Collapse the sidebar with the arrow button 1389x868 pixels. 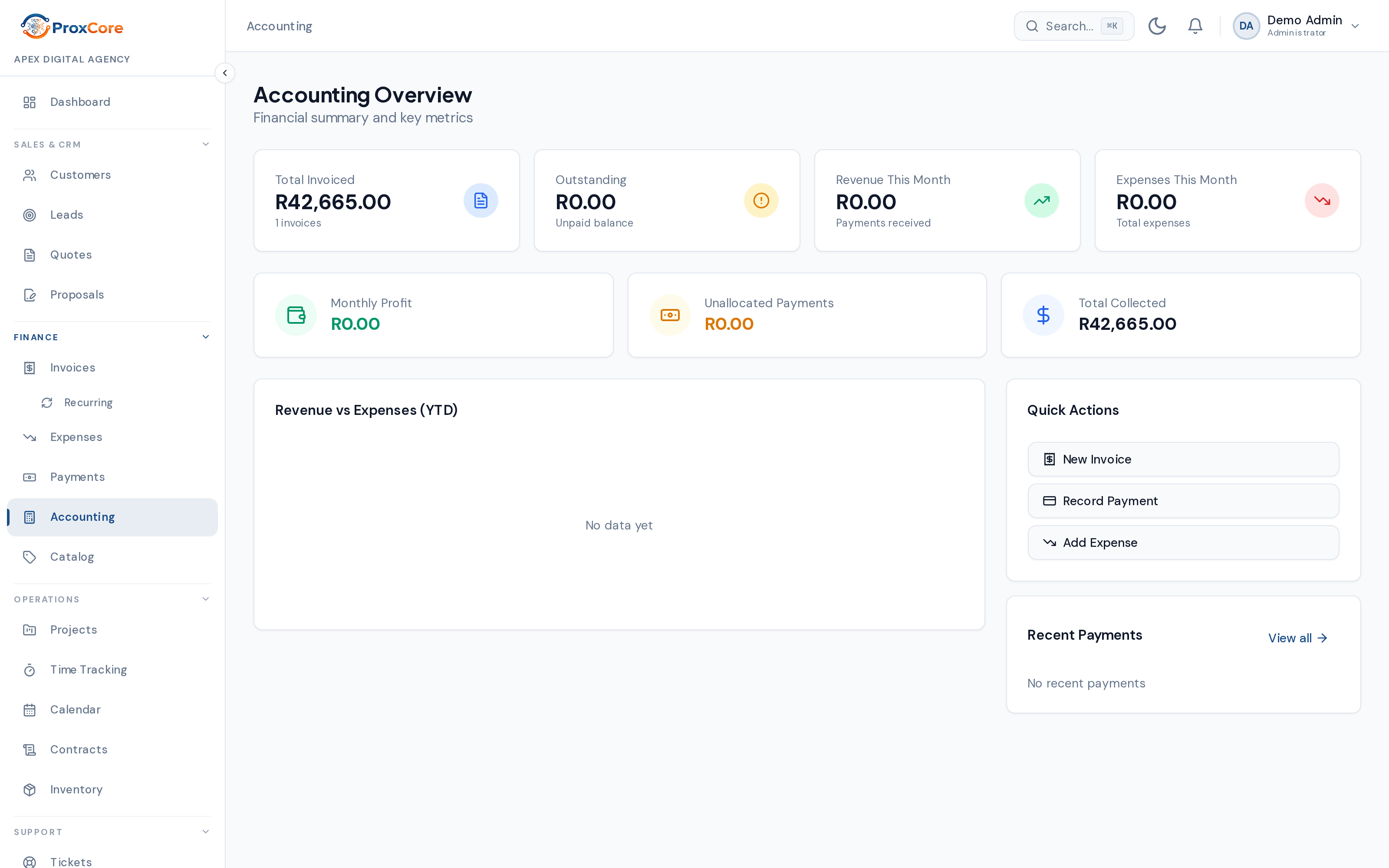(225, 73)
